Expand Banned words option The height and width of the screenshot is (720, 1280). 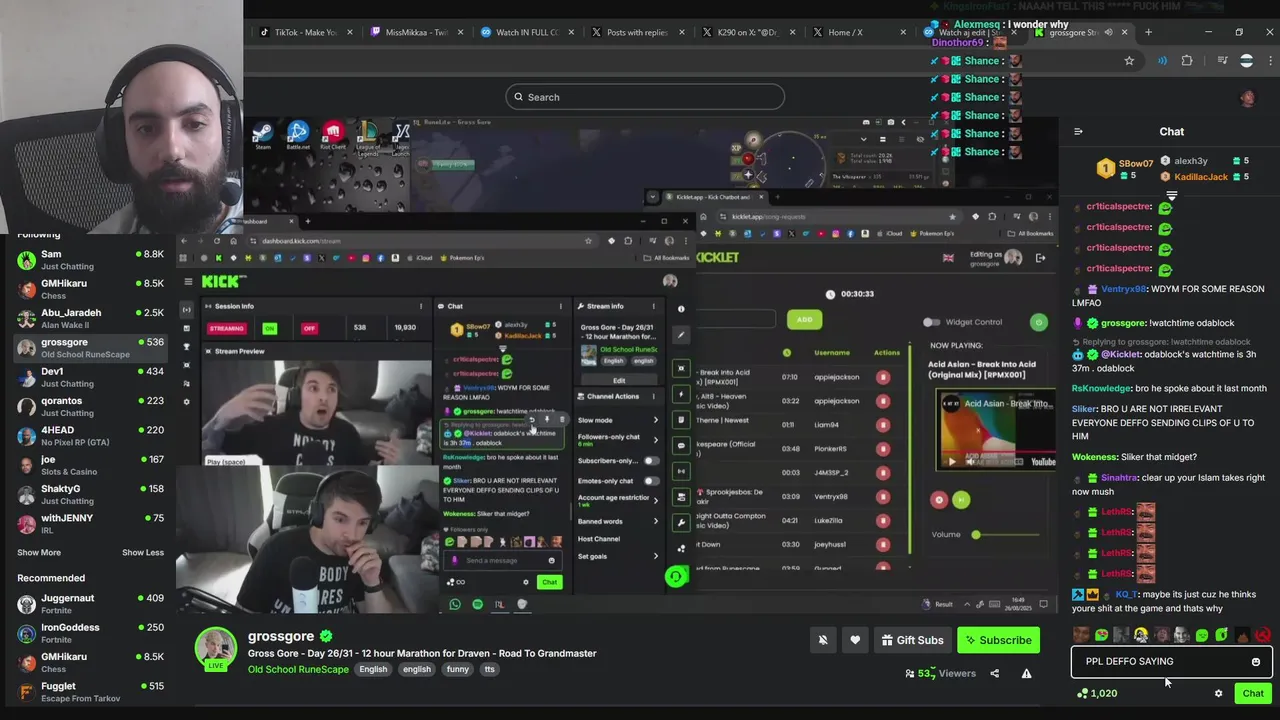pyautogui.click(x=618, y=521)
